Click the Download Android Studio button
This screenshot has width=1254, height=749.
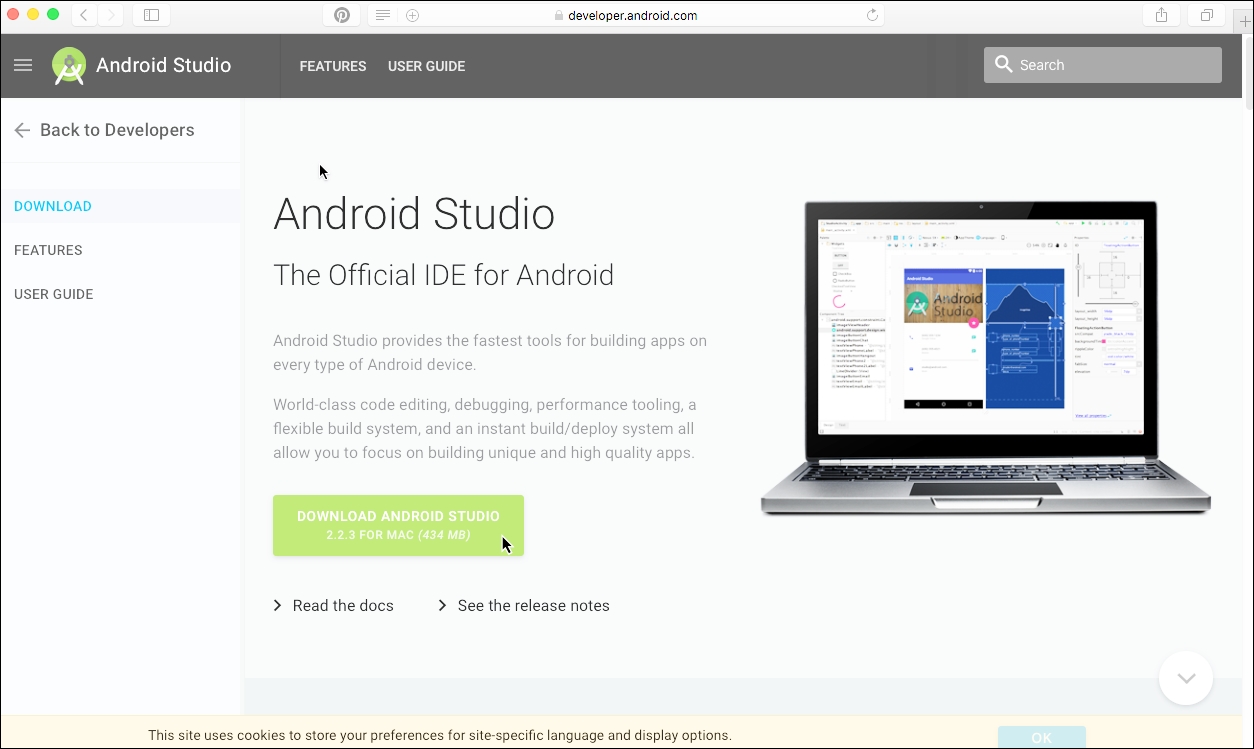pos(398,525)
